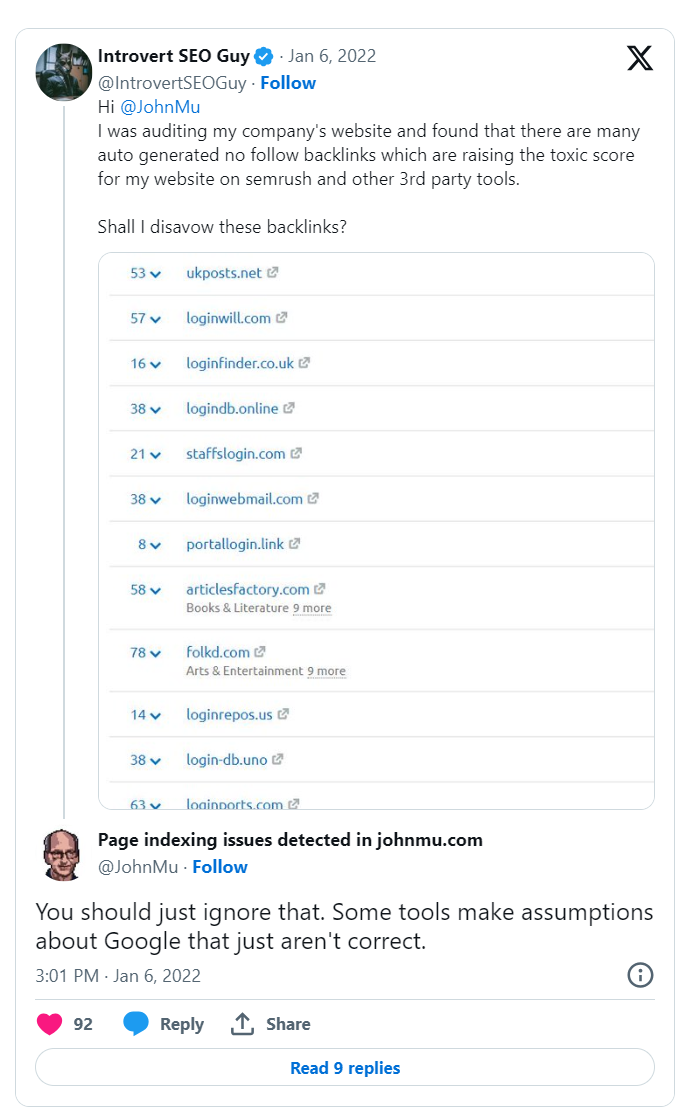This screenshot has height=1116, width=698.
Task: Show 9 more categories under articlesfactory.com
Action: [x=312, y=608]
